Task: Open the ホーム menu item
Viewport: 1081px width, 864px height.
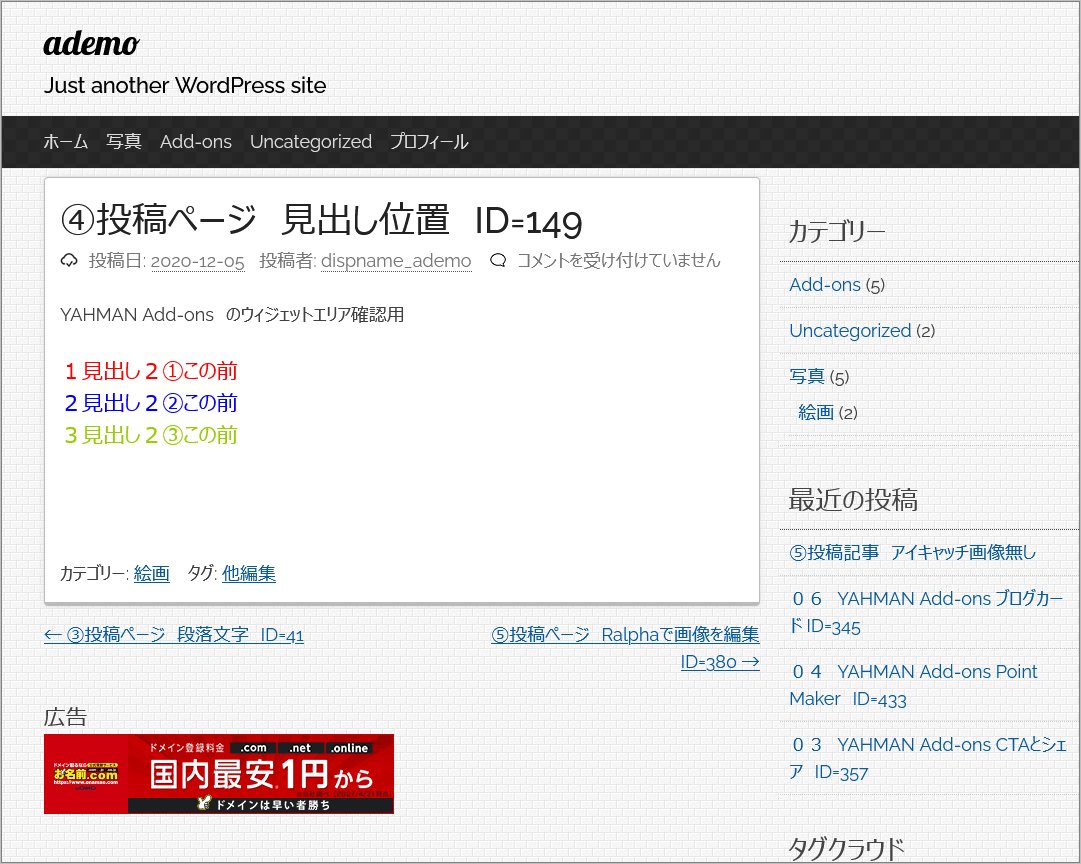Action: 65,142
